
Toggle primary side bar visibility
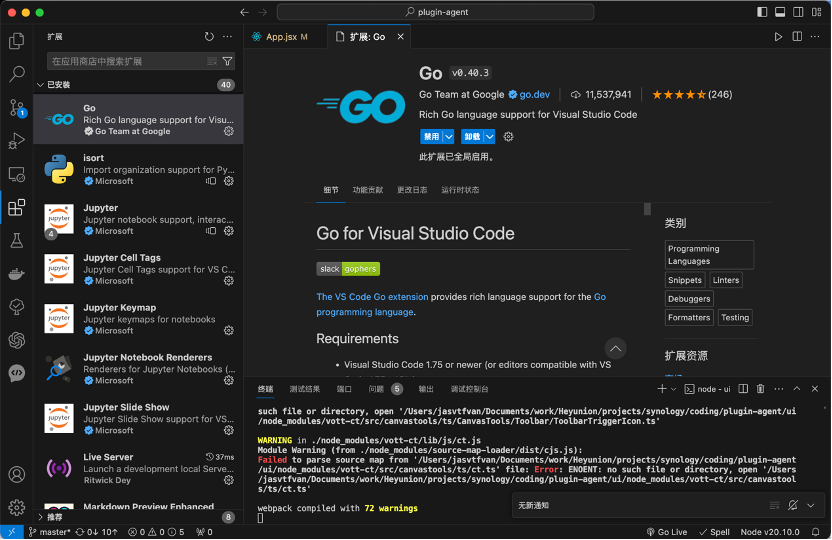point(762,12)
